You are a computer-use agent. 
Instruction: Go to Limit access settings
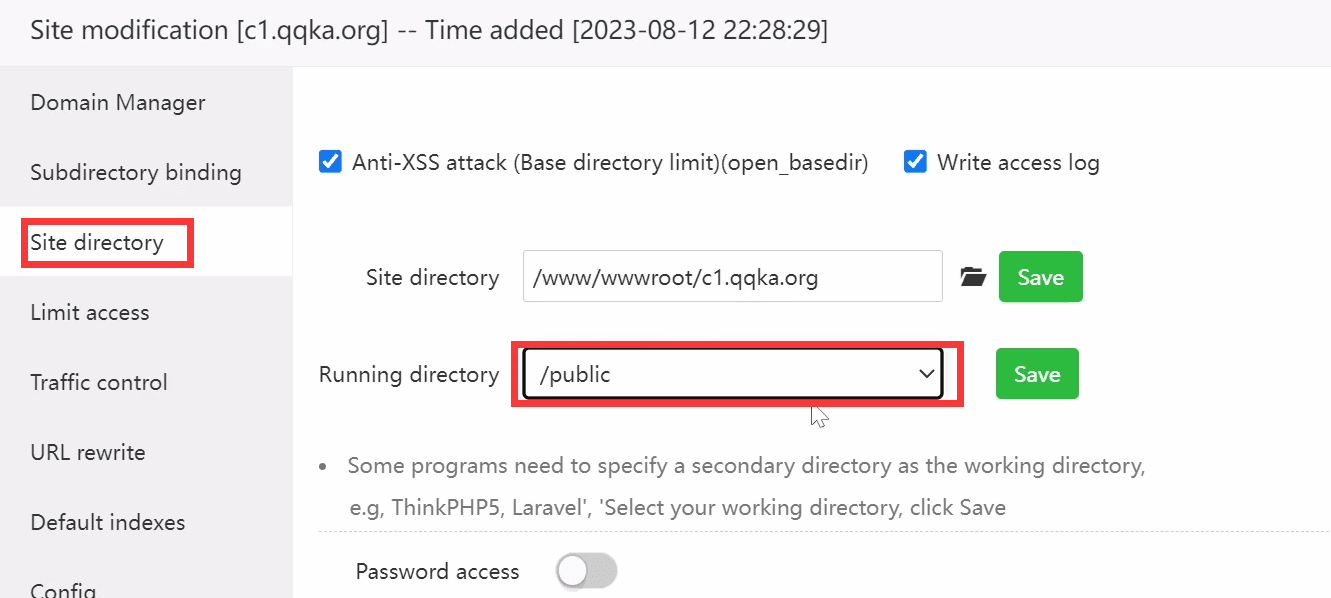click(x=90, y=312)
